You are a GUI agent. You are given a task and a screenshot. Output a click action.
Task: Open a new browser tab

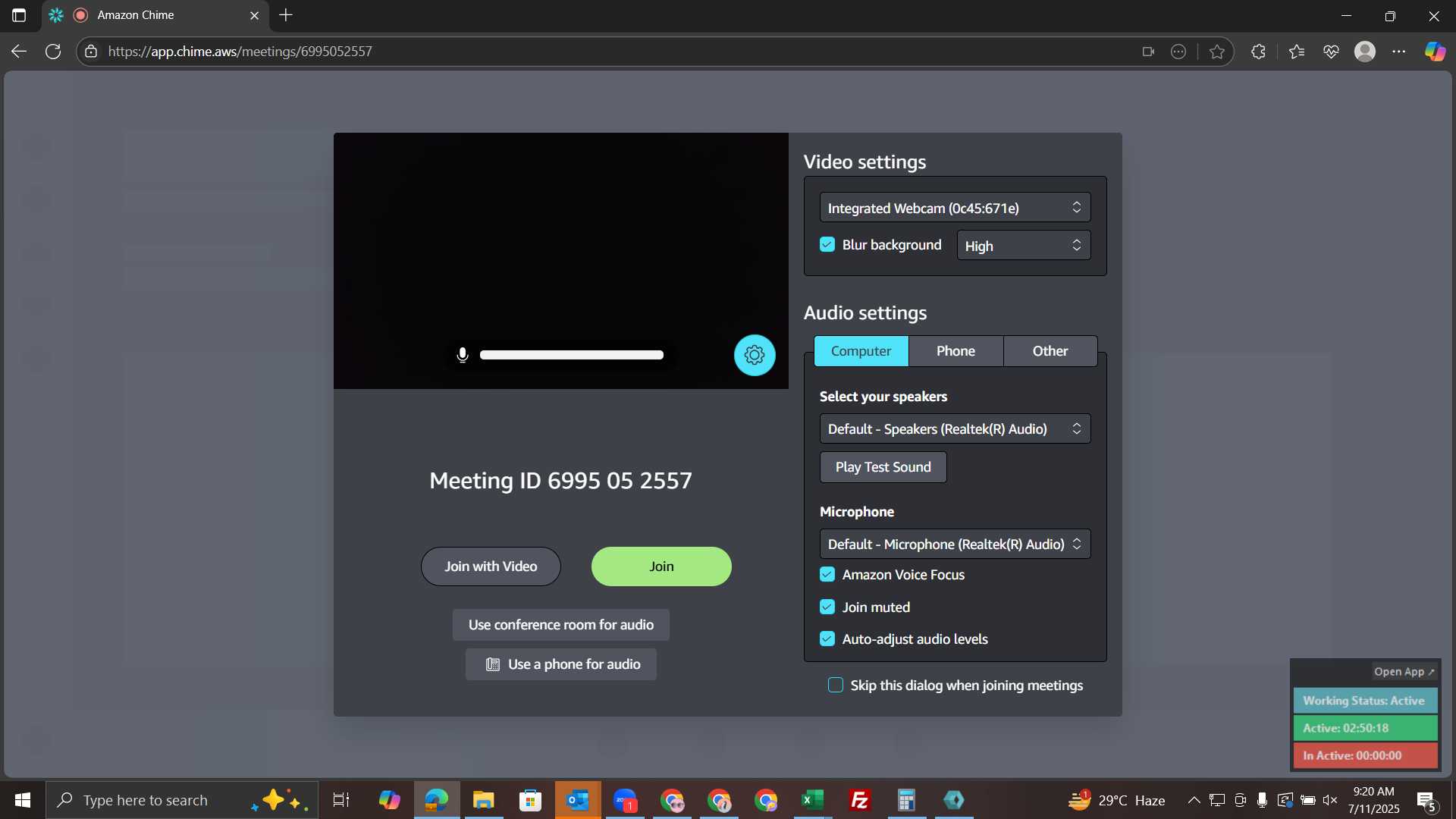pyautogui.click(x=286, y=15)
